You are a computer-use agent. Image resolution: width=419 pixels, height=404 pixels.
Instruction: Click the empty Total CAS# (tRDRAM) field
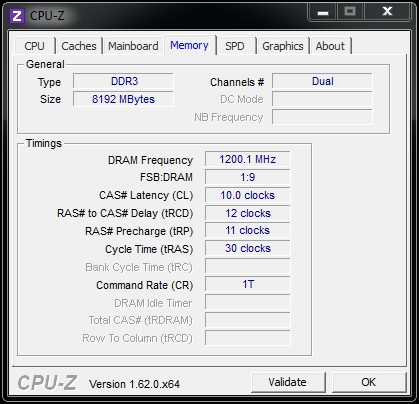click(248, 320)
